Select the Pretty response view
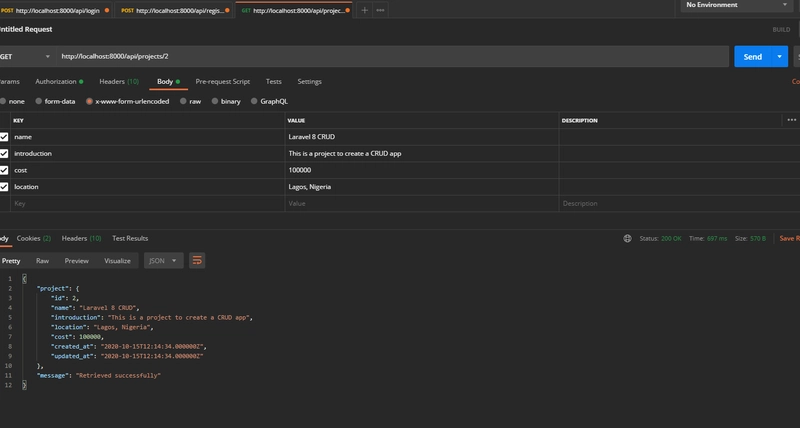The width and height of the screenshot is (800, 428). (x=11, y=261)
